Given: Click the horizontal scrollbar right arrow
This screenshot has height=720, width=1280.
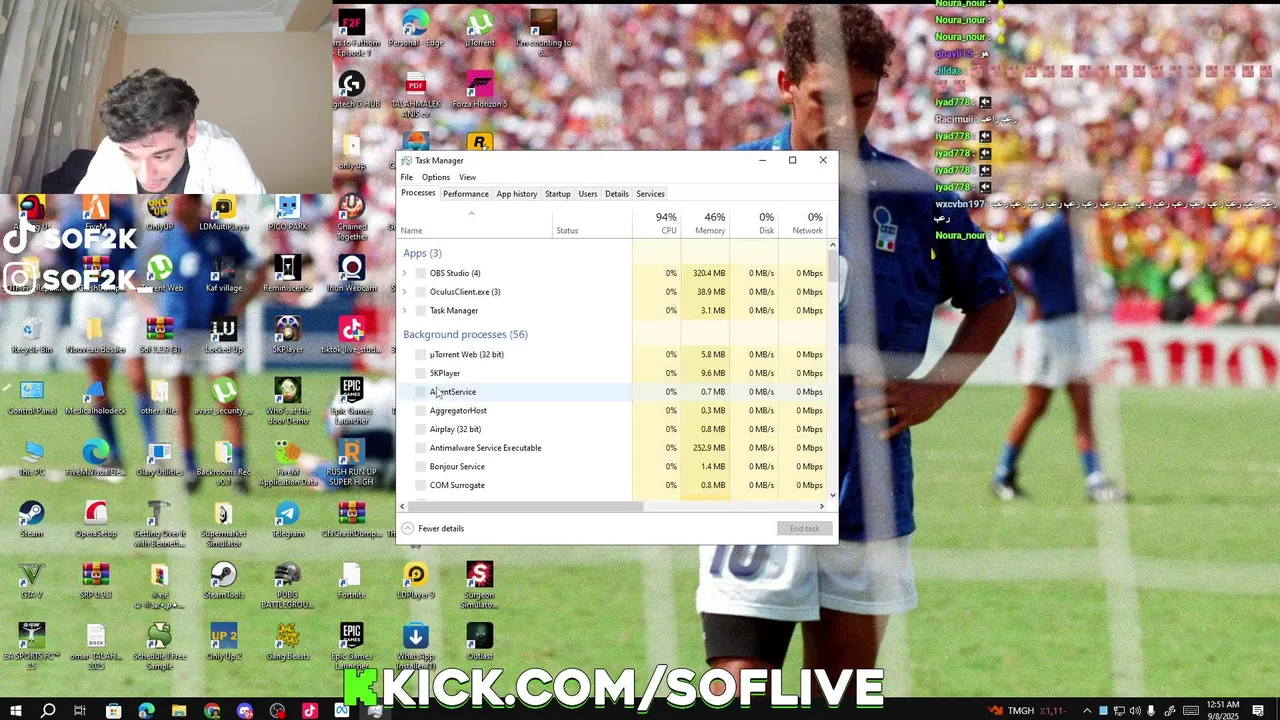Looking at the screenshot, I should click(x=822, y=506).
